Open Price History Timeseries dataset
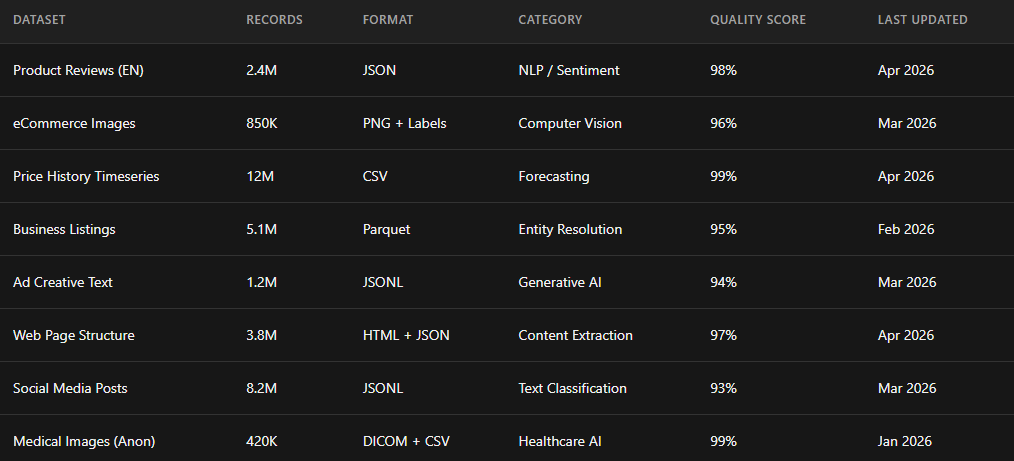Image resolution: width=1014 pixels, height=461 pixels. [x=86, y=176]
